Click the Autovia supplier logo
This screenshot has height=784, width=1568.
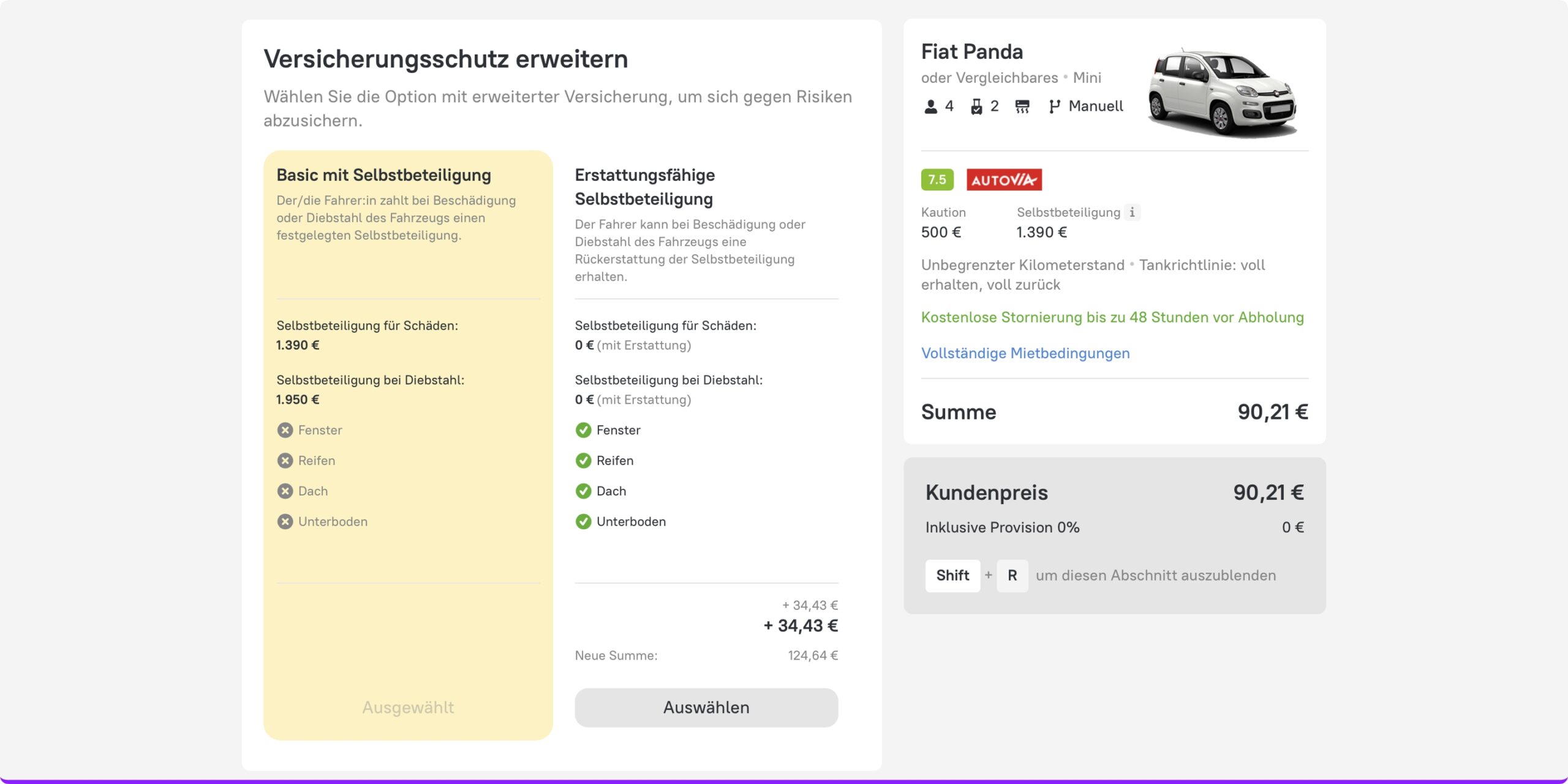(x=1004, y=179)
